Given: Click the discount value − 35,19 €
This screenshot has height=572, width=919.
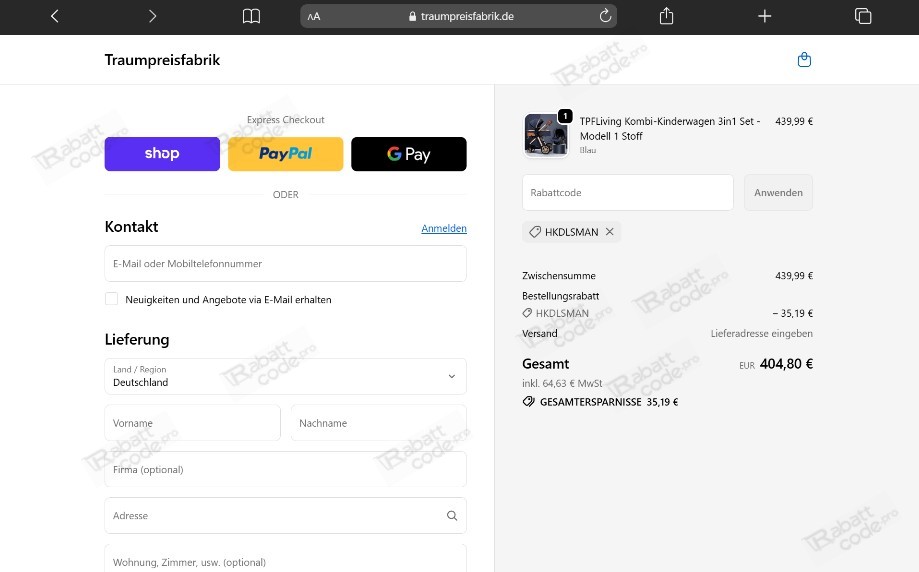Looking at the screenshot, I should click(x=792, y=314).
